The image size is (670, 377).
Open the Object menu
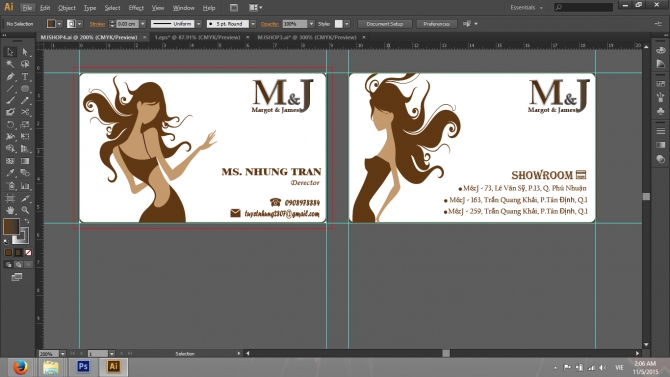pos(67,8)
